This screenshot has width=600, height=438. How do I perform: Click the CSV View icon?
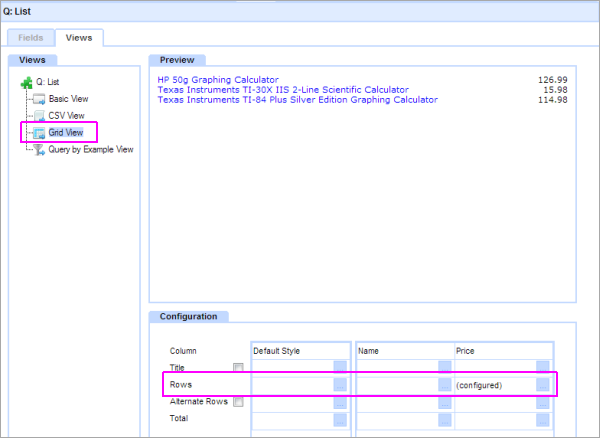point(39,116)
